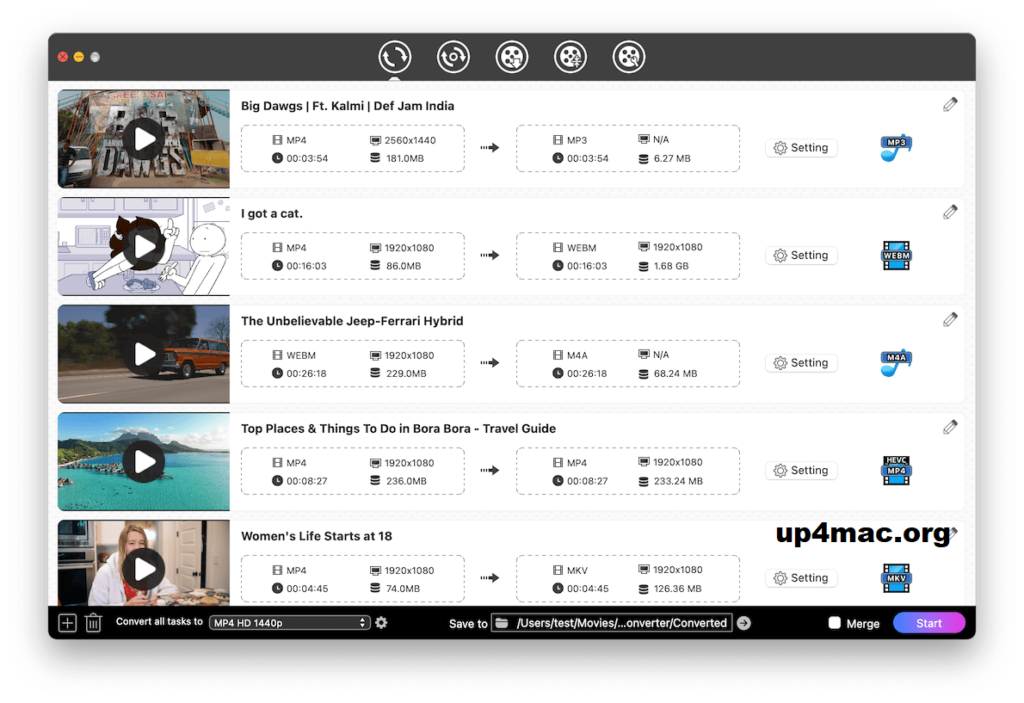1024x703 pixels.
Task: Open the output folder arrow button
Action: 743,623
